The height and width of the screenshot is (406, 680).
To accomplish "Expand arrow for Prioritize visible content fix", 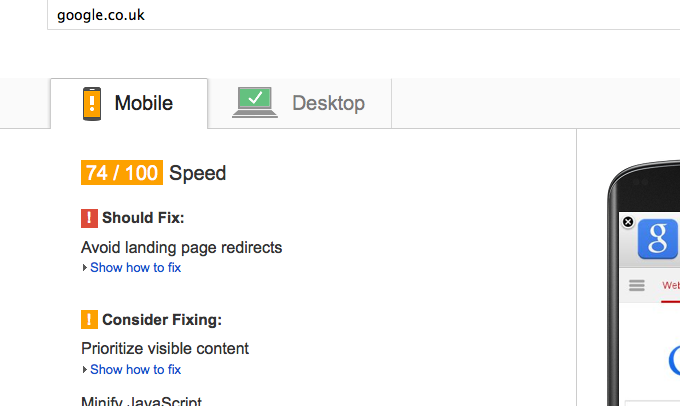I will pos(85,370).
